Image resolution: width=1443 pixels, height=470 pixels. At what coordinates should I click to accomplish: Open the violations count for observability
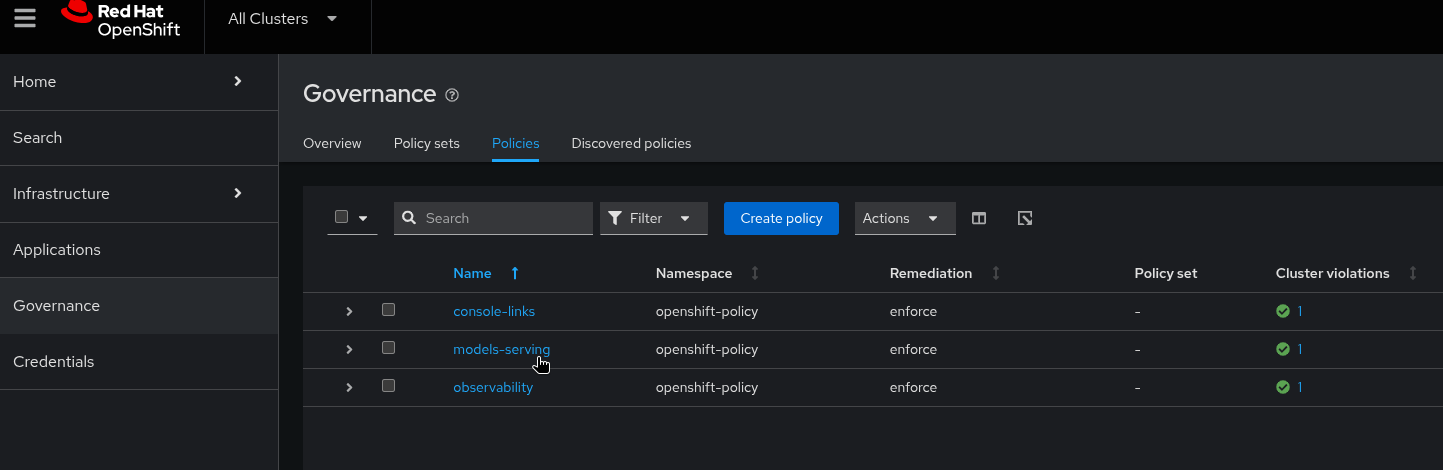point(1300,387)
